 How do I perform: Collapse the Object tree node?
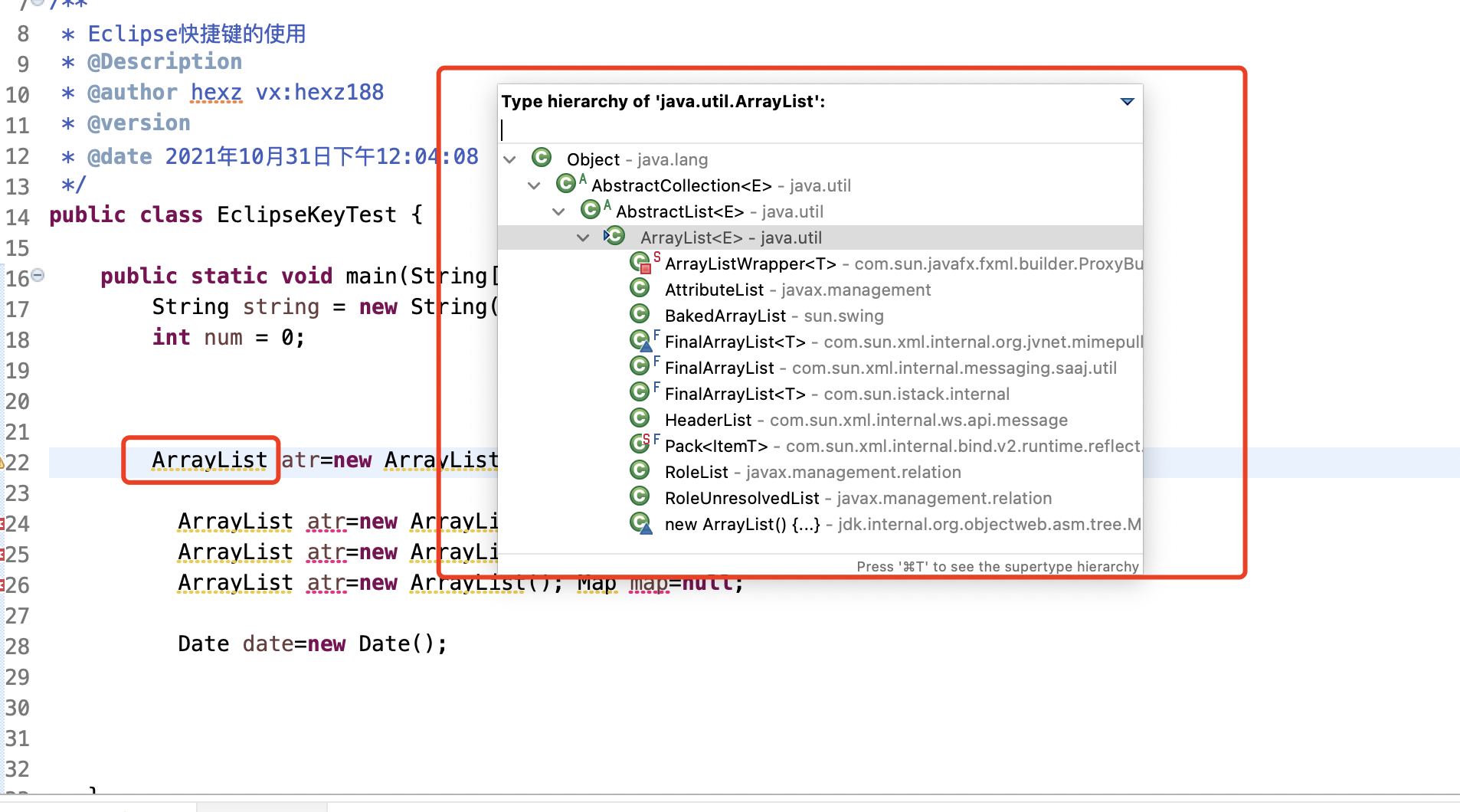point(510,159)
